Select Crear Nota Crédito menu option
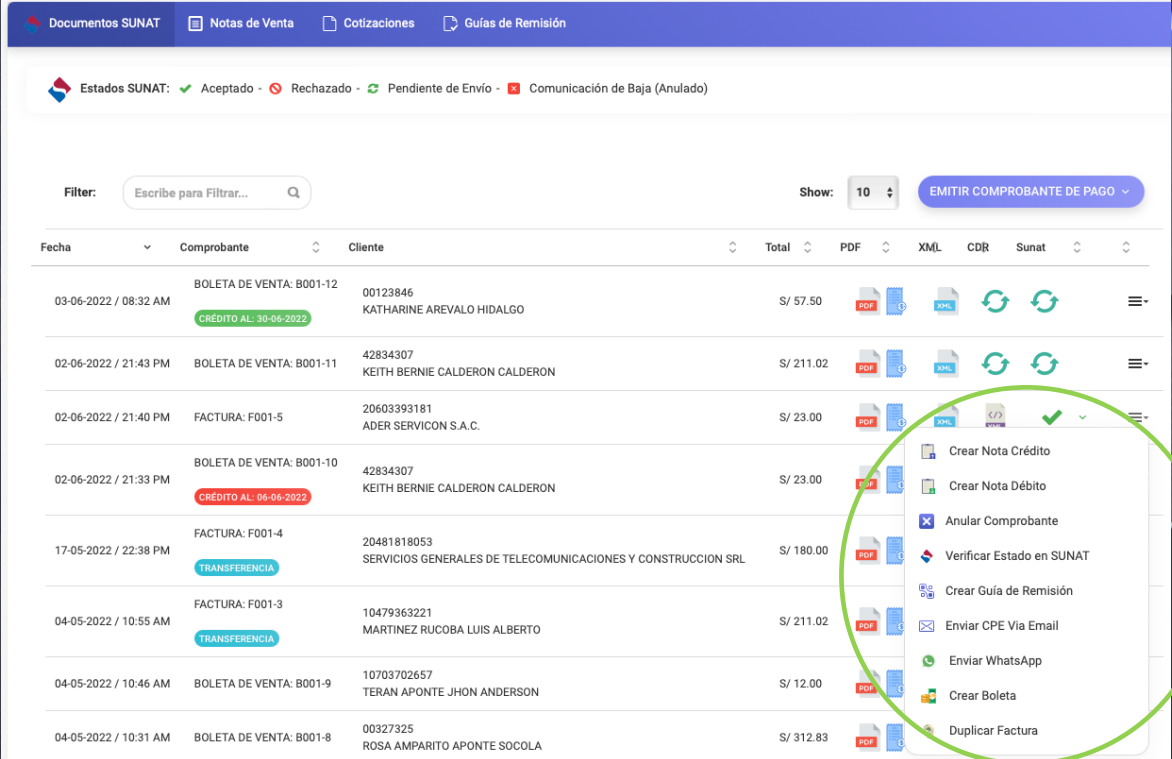The height and width of the screenshot is (759, 1172). 999,451
